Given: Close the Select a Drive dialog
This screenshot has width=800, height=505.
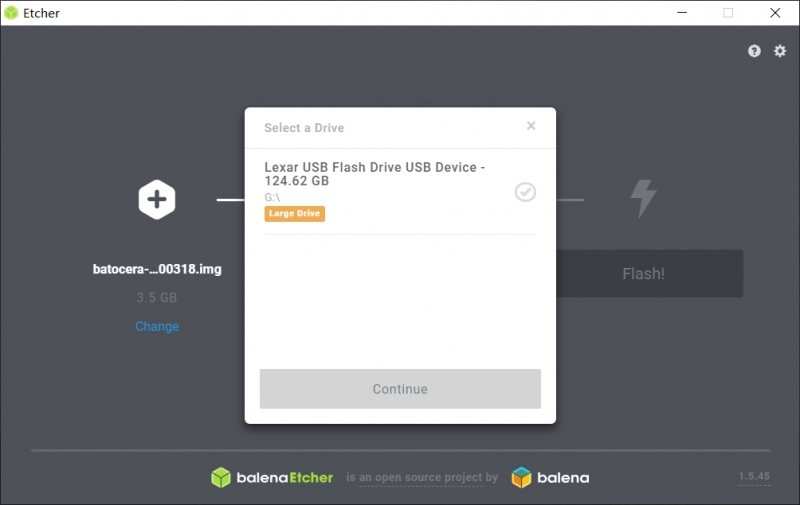Looking at the screenshot, I should (531, 125).
